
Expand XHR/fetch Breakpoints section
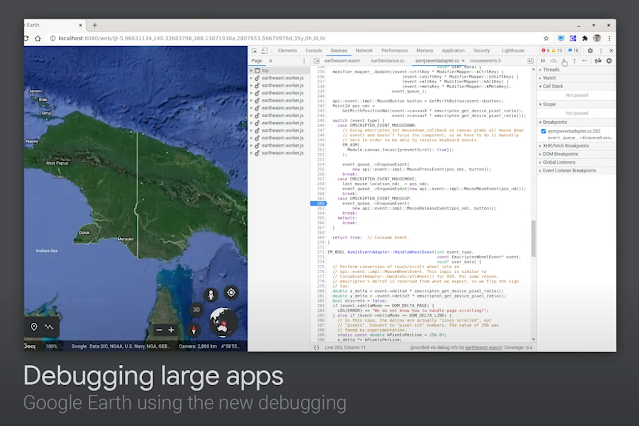tap(576, 146)
